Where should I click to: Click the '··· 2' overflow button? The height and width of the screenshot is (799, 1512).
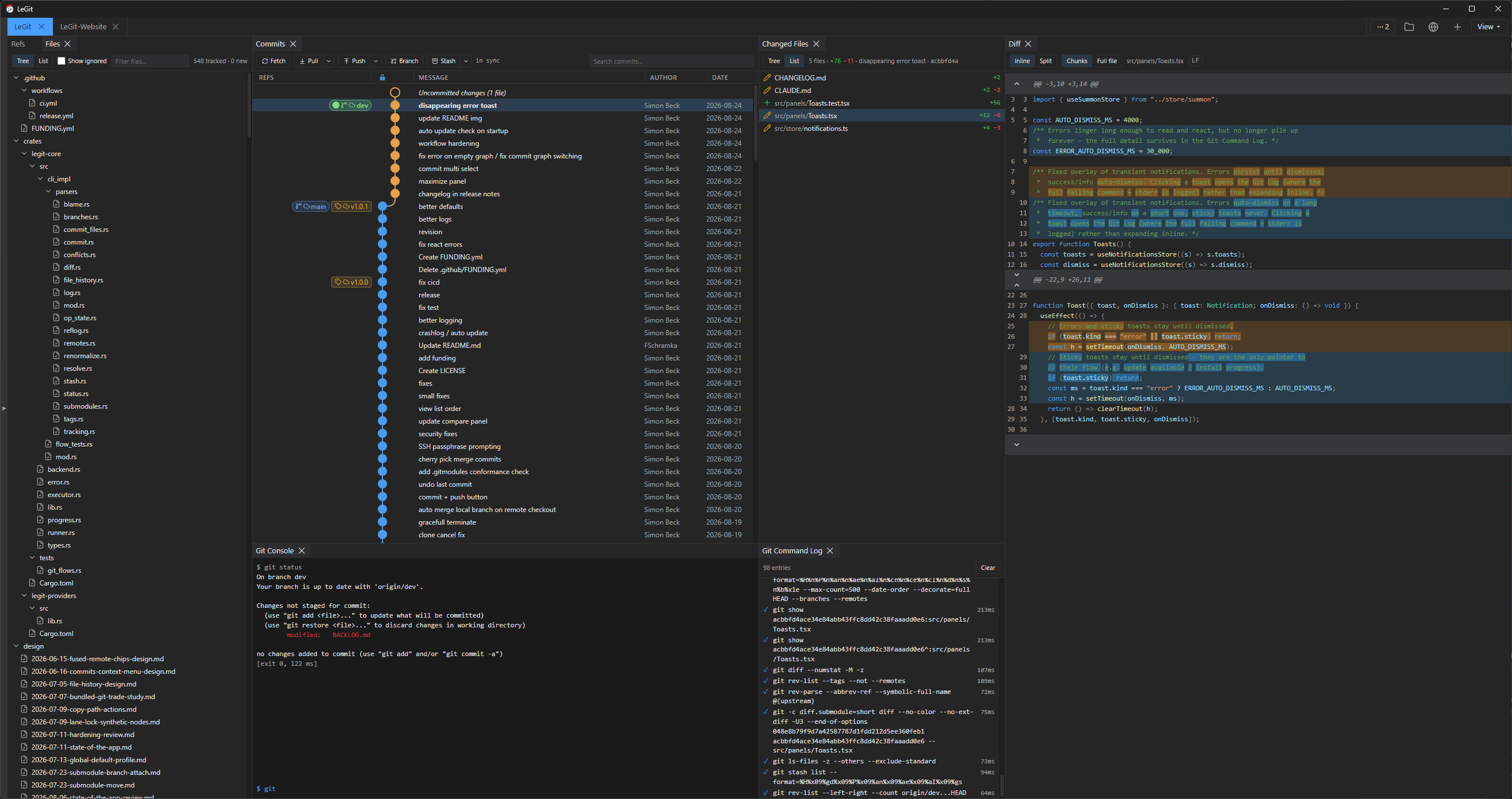(1383, 27)
